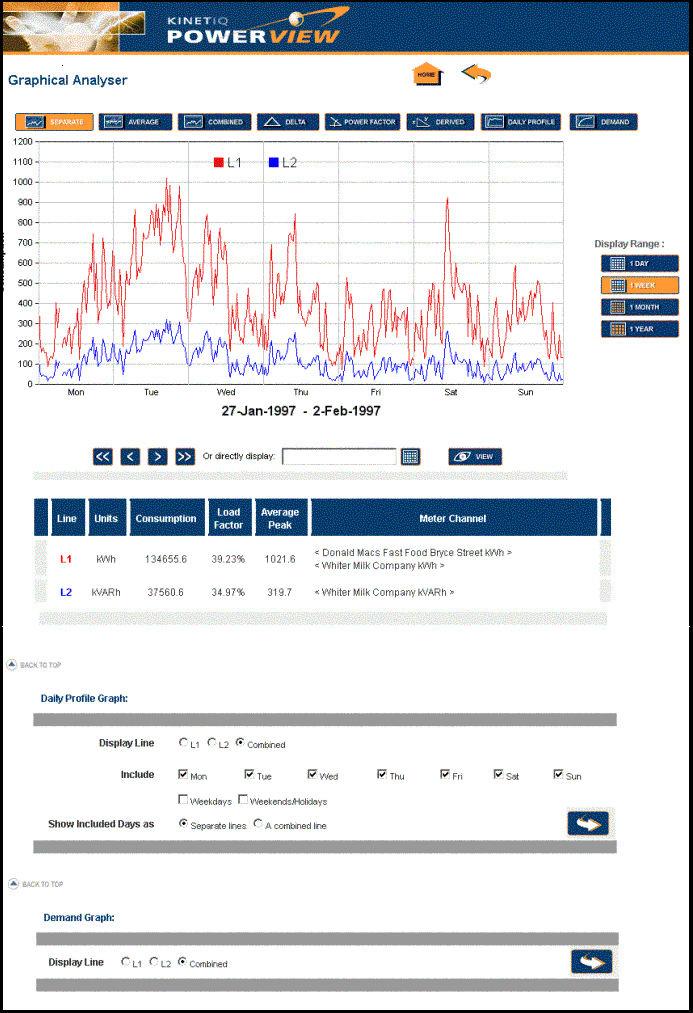Select Separate lines radio option

[x=183, y=824]
